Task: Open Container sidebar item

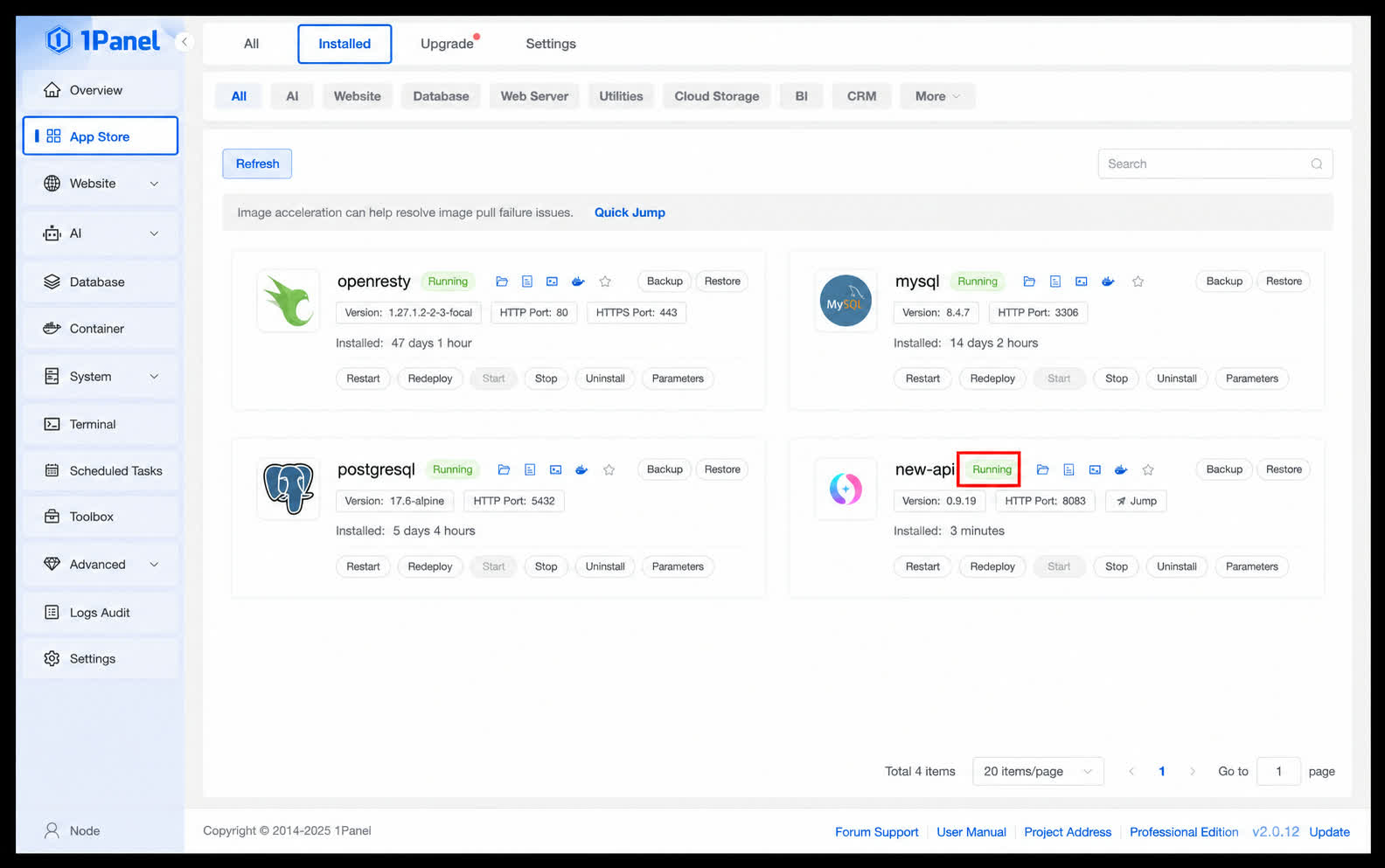Action: 101,329
